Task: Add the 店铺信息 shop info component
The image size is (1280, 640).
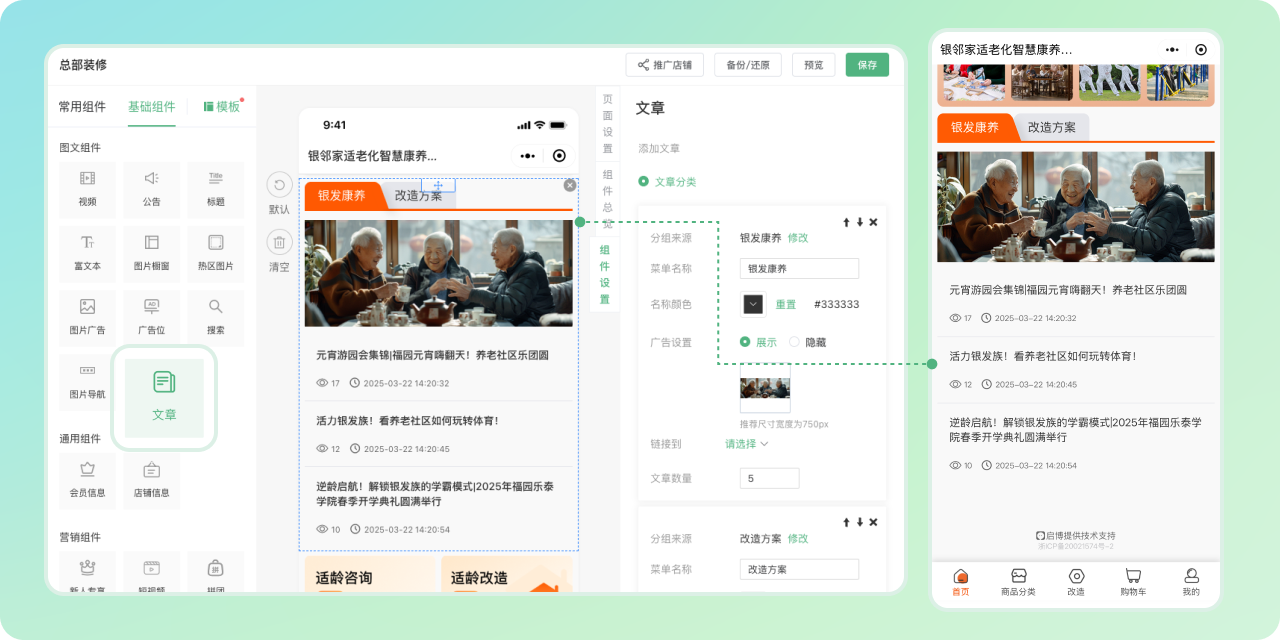Action: pyautogui.click(x=151, y=481)
